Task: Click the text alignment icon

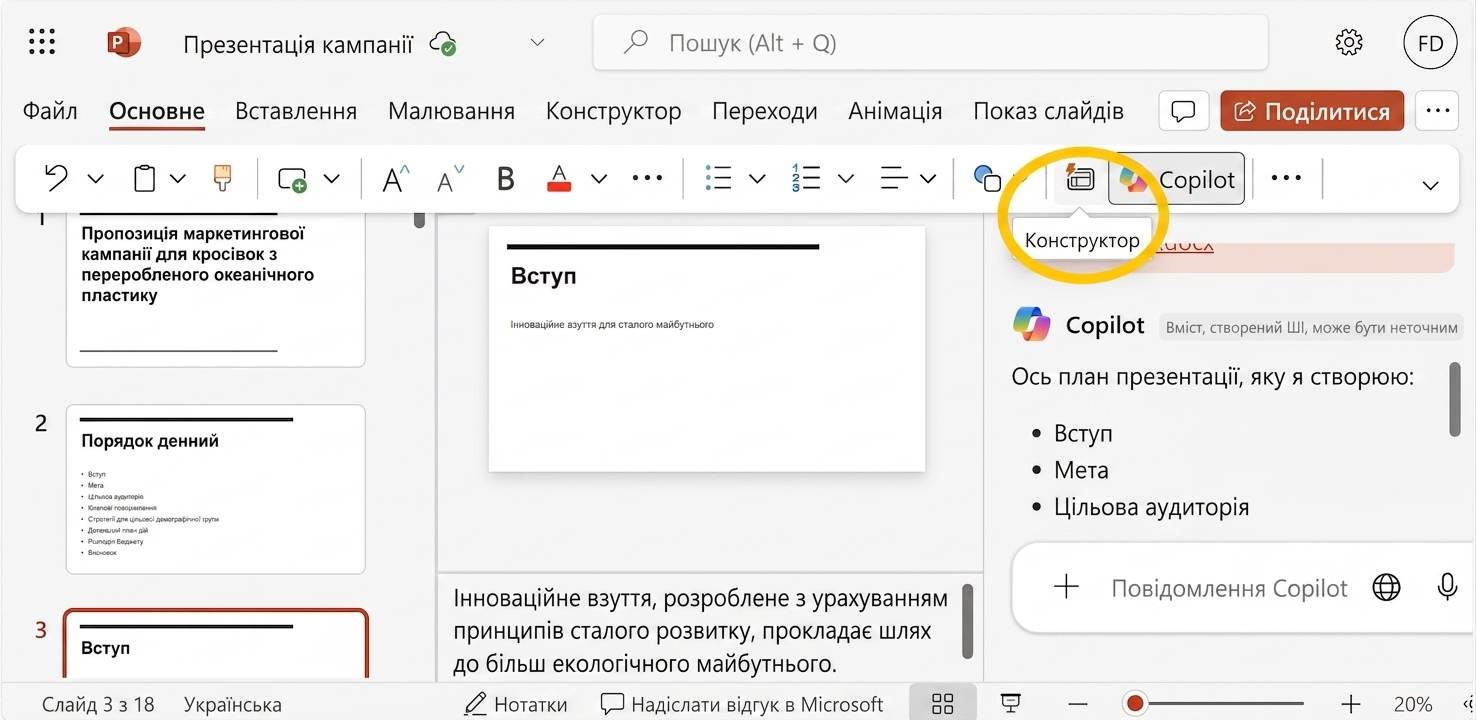Action: (893, 179)
